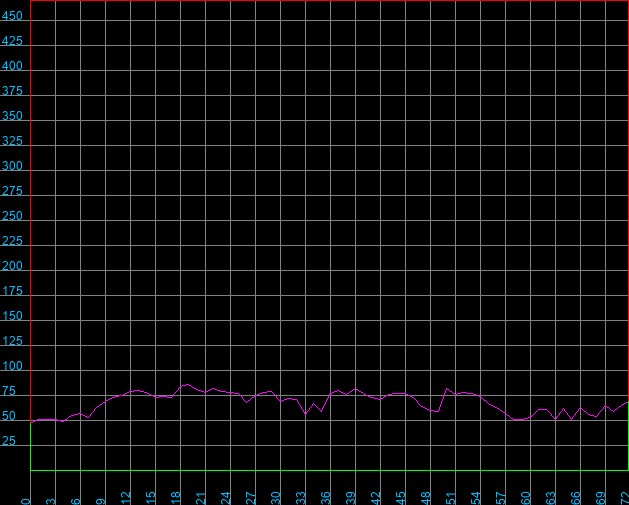This screenshot has height=505, width=629.
Task: Select the 30 label on the horizontal axis
Action: [x=275, y=498]
